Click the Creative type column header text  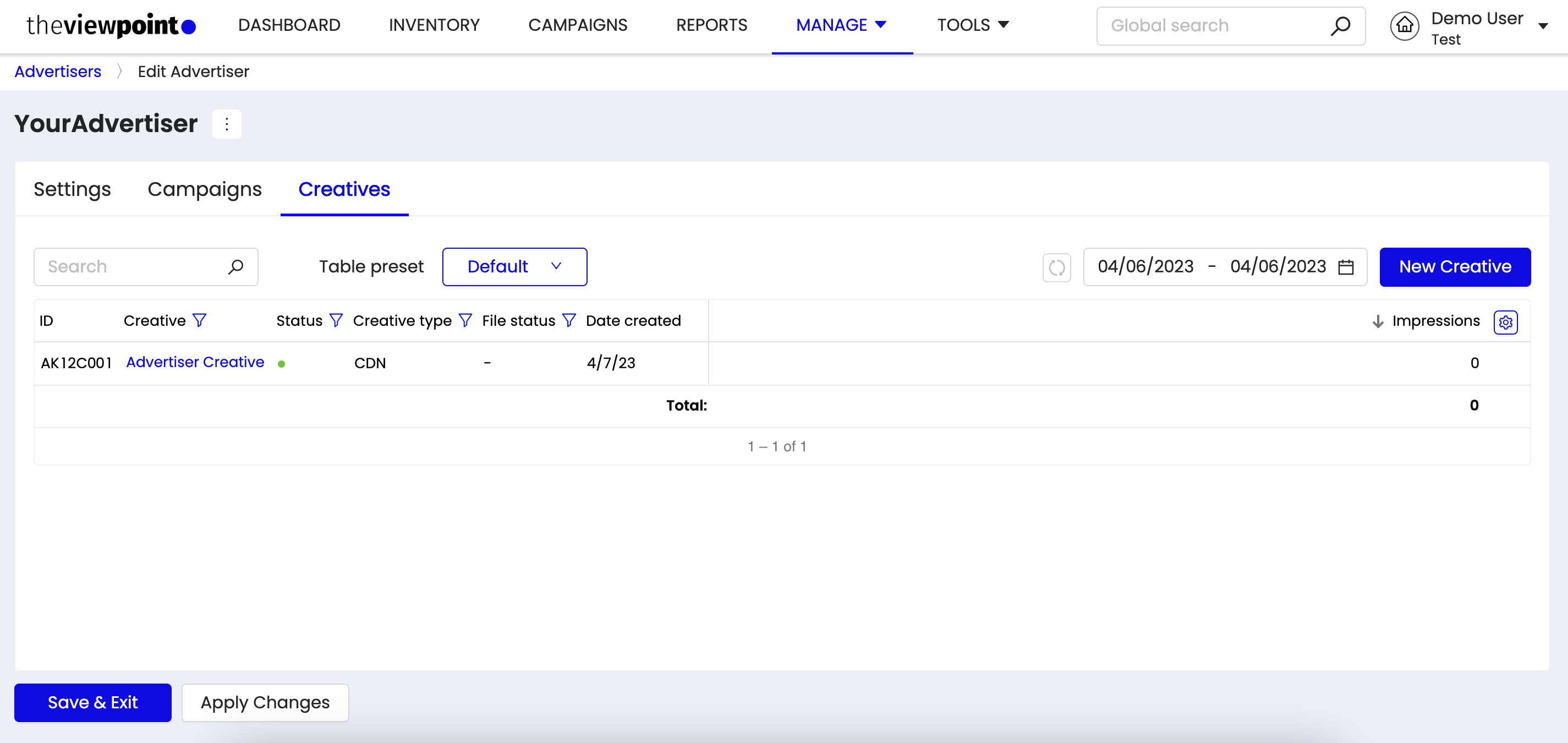coord(402,321)
